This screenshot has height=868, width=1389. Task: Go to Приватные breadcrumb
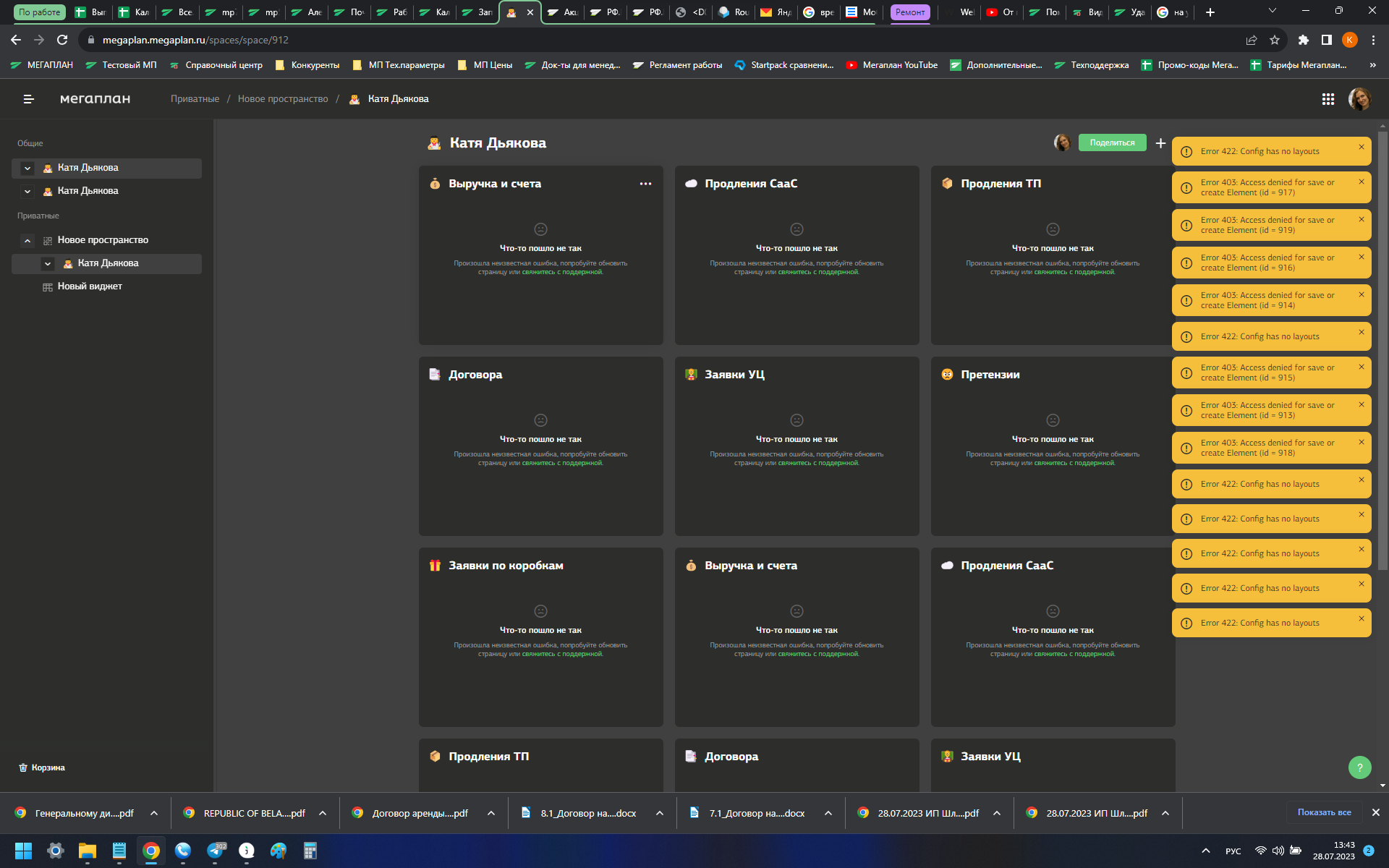coord(195,99)
